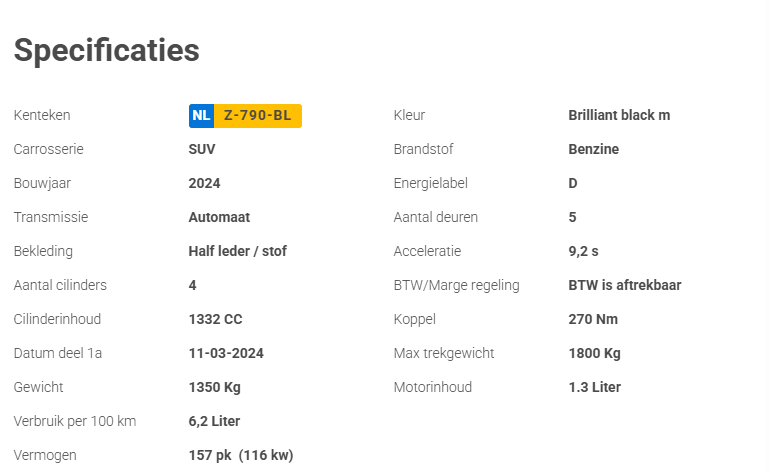Click the BTW is aftrekbaar text
The height and width of the screenshot is (471, 769).
625,285
